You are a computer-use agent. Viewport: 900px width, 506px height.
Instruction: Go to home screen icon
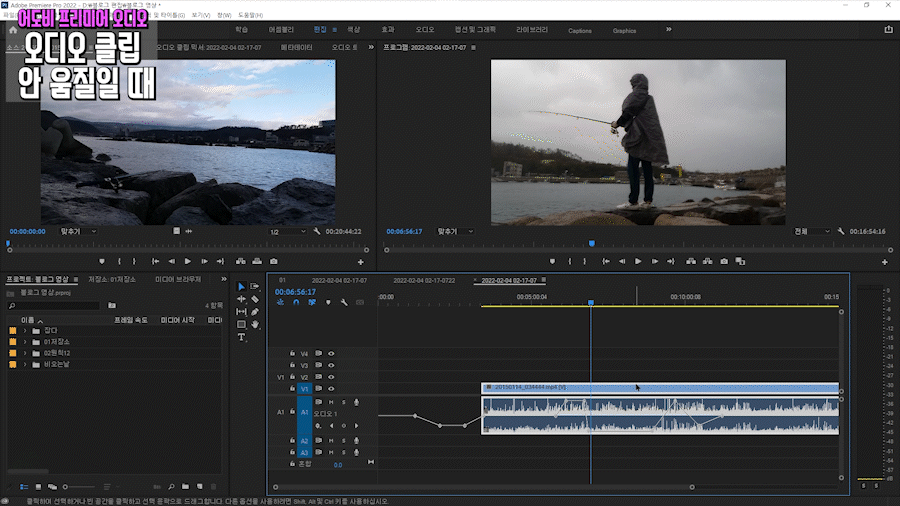13,30
